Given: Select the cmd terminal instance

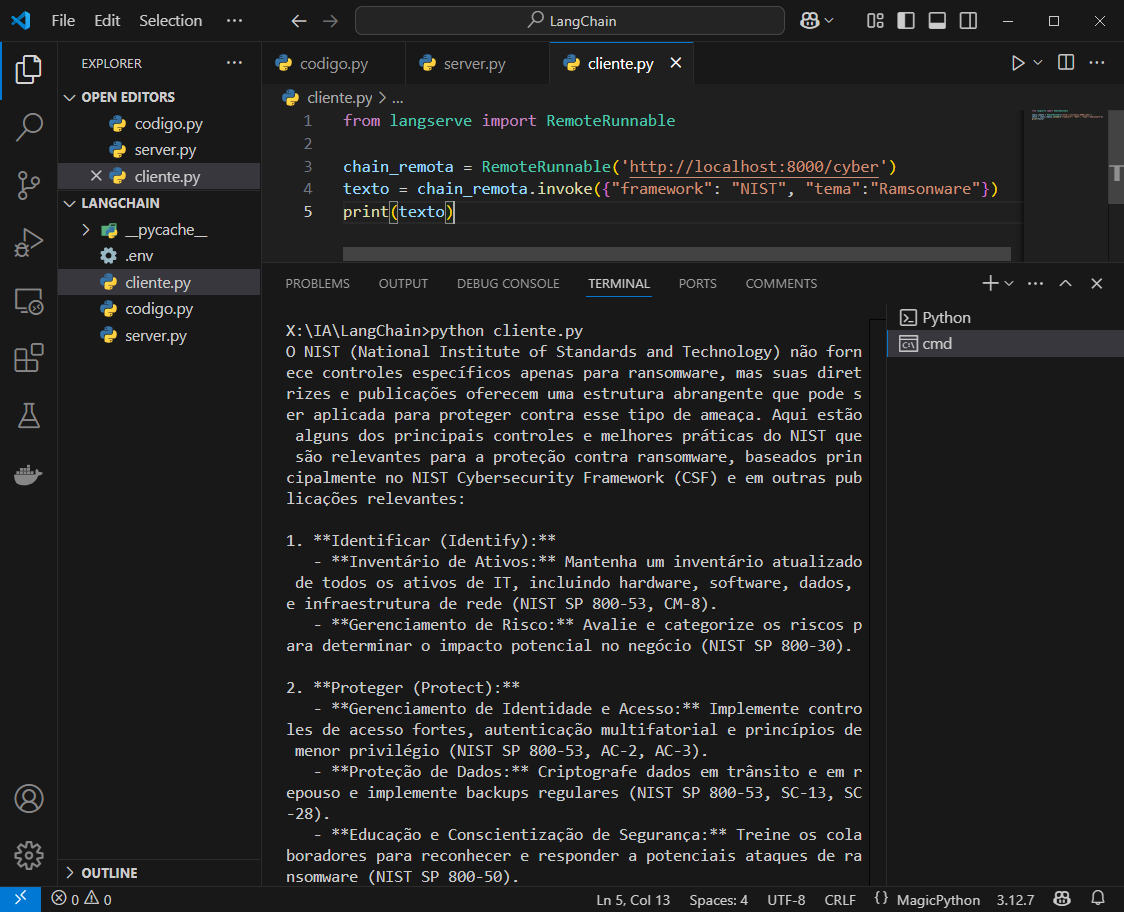Looking at the screenshot, I should click(1005, 343).
